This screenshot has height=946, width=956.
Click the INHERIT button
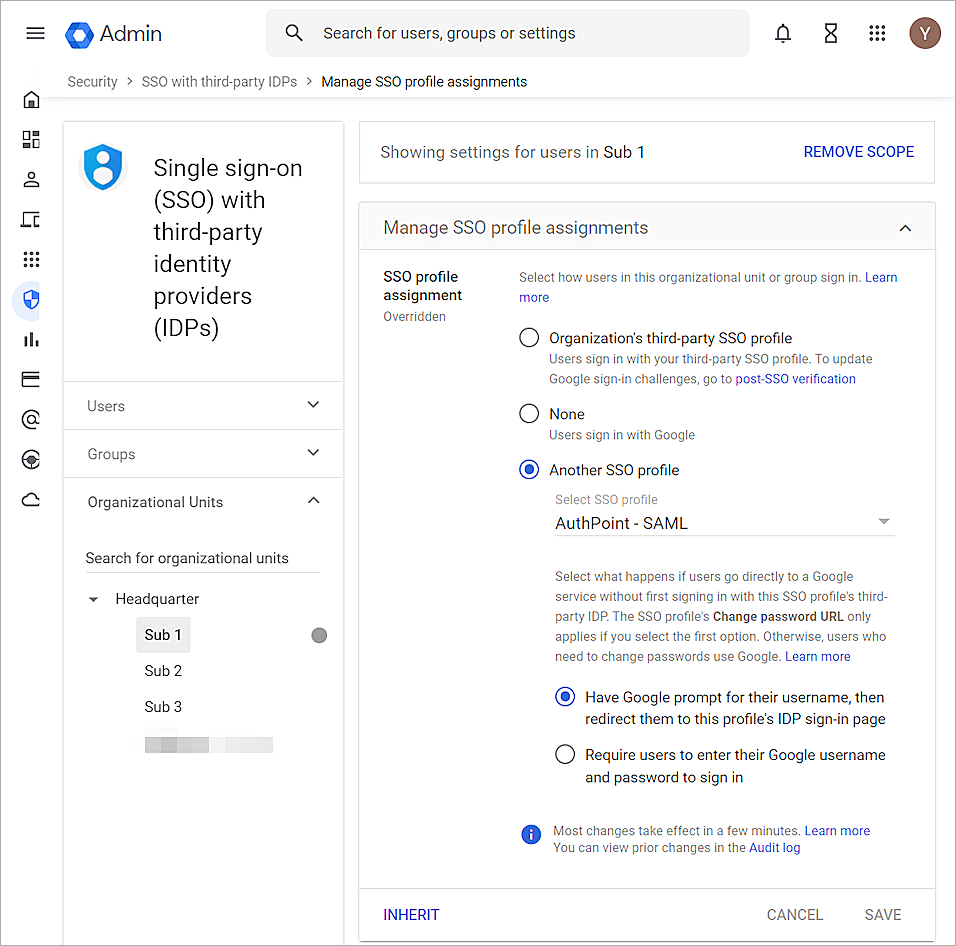411,914
